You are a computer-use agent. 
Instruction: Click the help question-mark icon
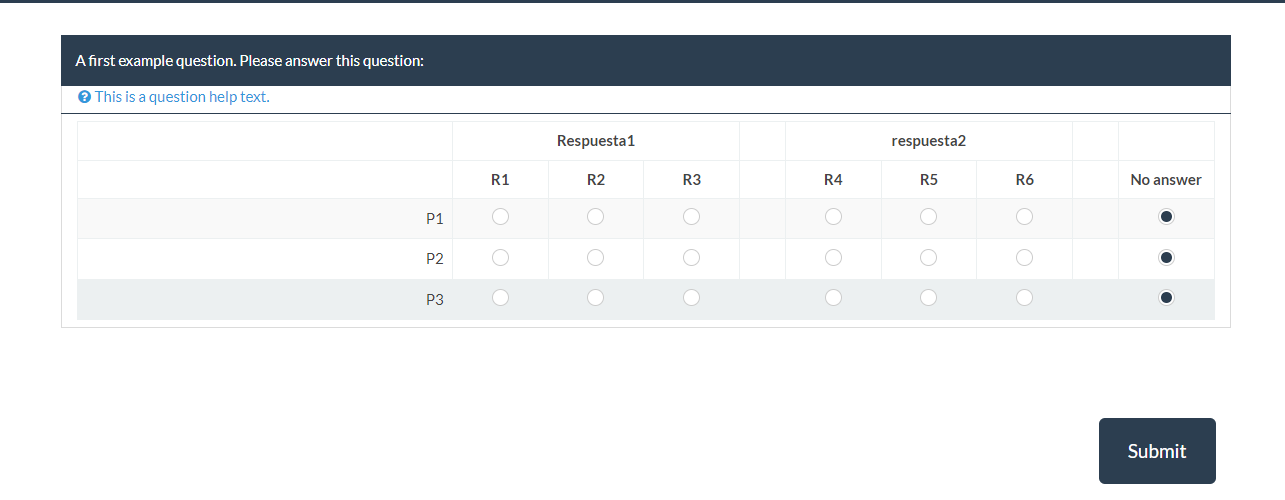tap(84, 97)
